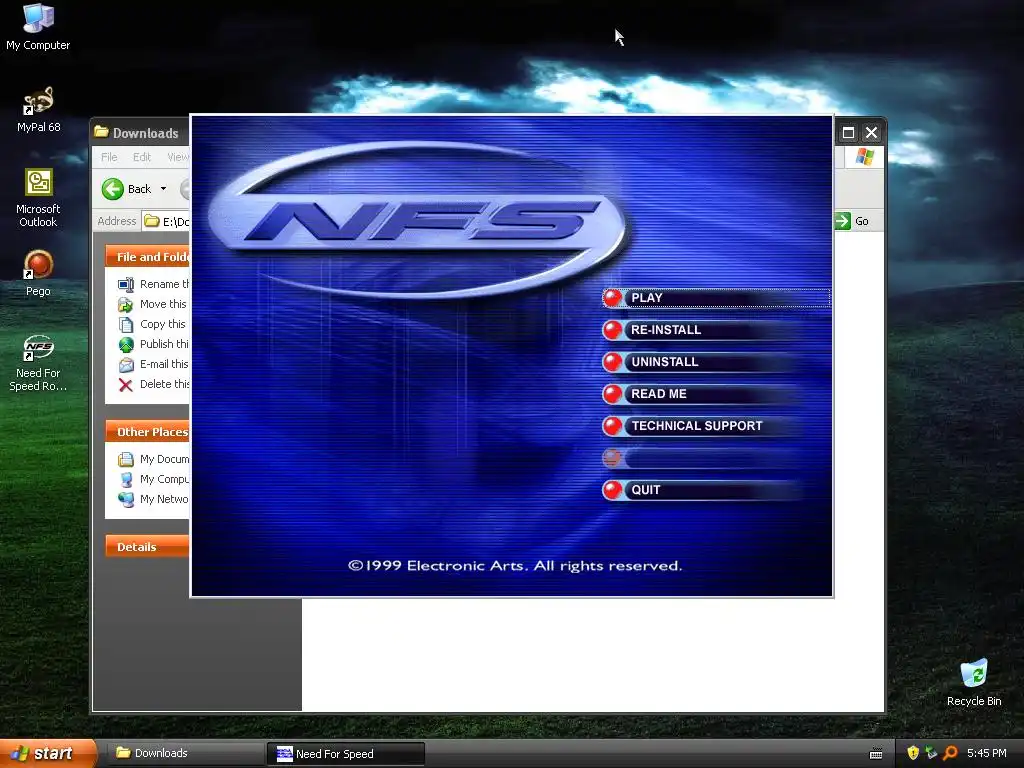This screenshot has height=768, width=1024.
Task: Open the READ ME entry
Action: pyautogui.click(x=702, y=394)
